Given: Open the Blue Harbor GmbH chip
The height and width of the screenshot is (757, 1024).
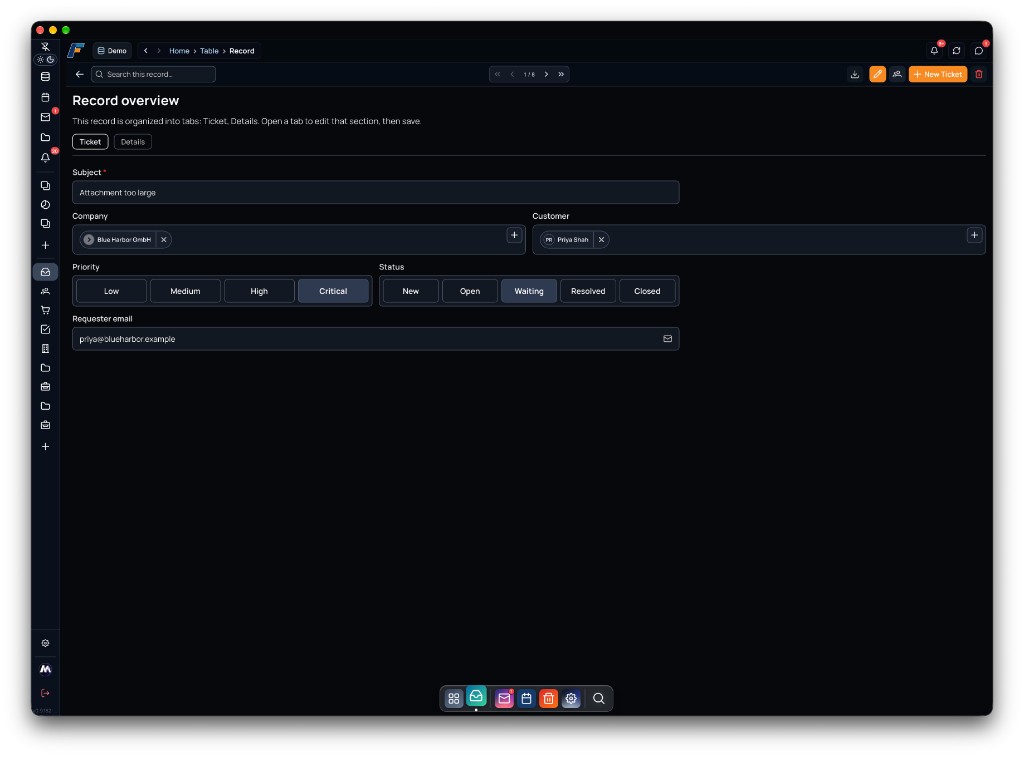Looking at the screenshot, I should coord(119,240).
